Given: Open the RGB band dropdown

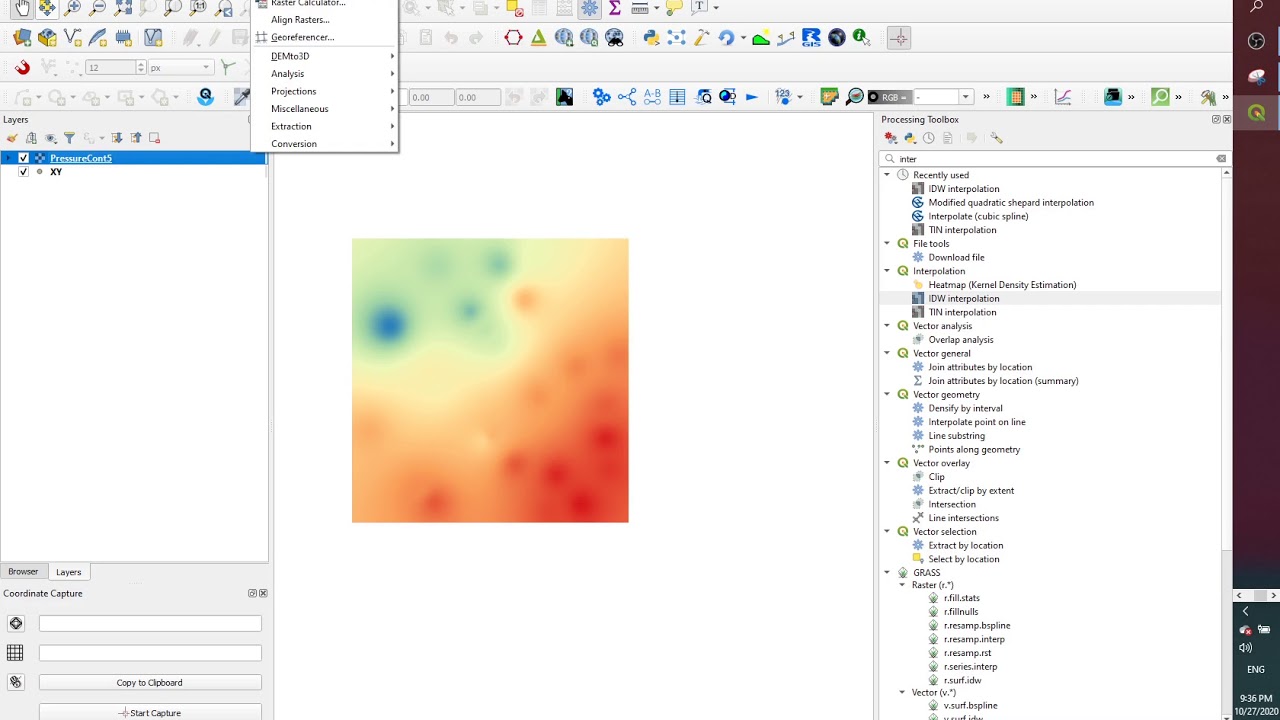Looking at the screenshot, I should 942,97.
